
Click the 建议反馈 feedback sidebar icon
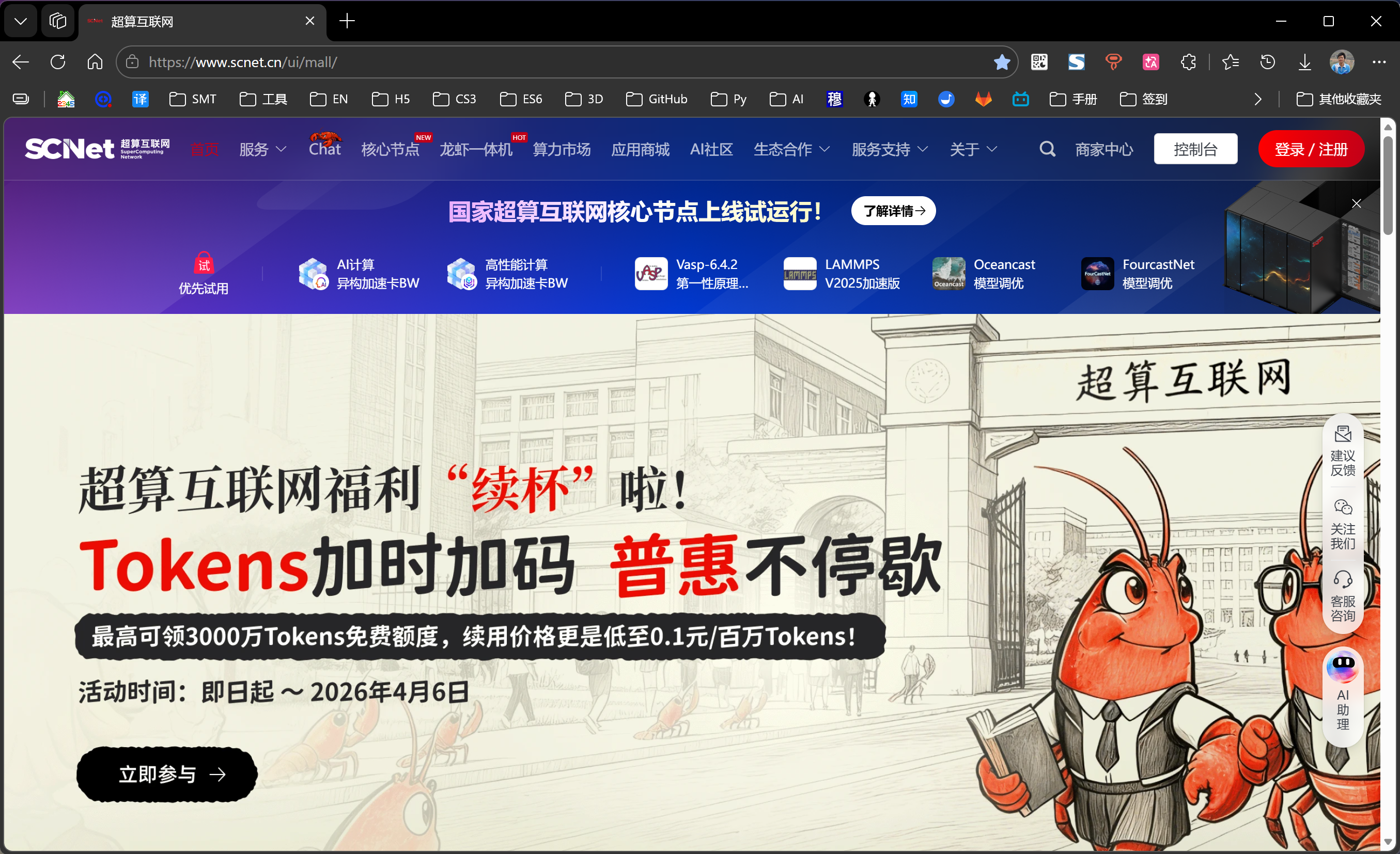click(1343, 434)
